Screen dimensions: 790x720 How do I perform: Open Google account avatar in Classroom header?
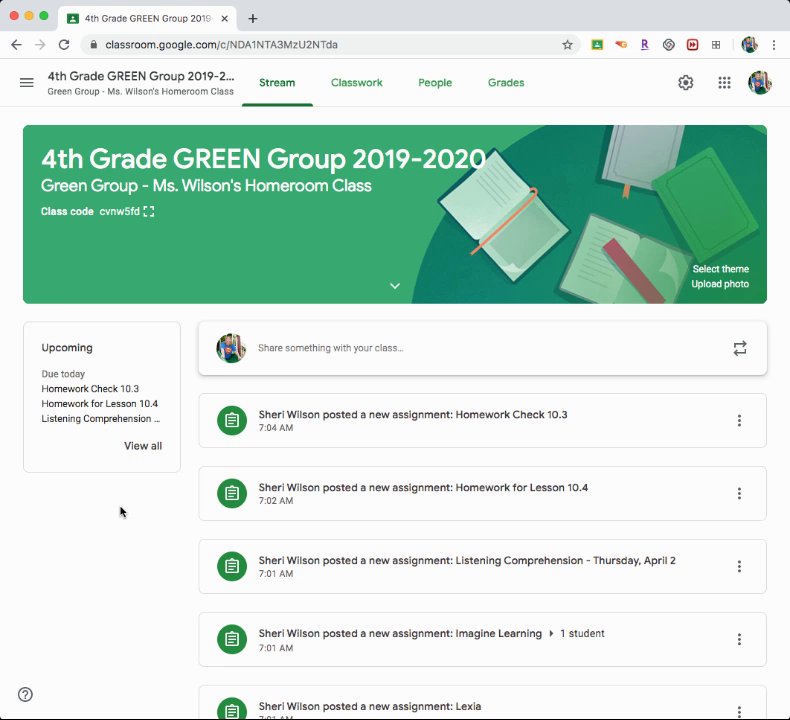click(760, 83)
